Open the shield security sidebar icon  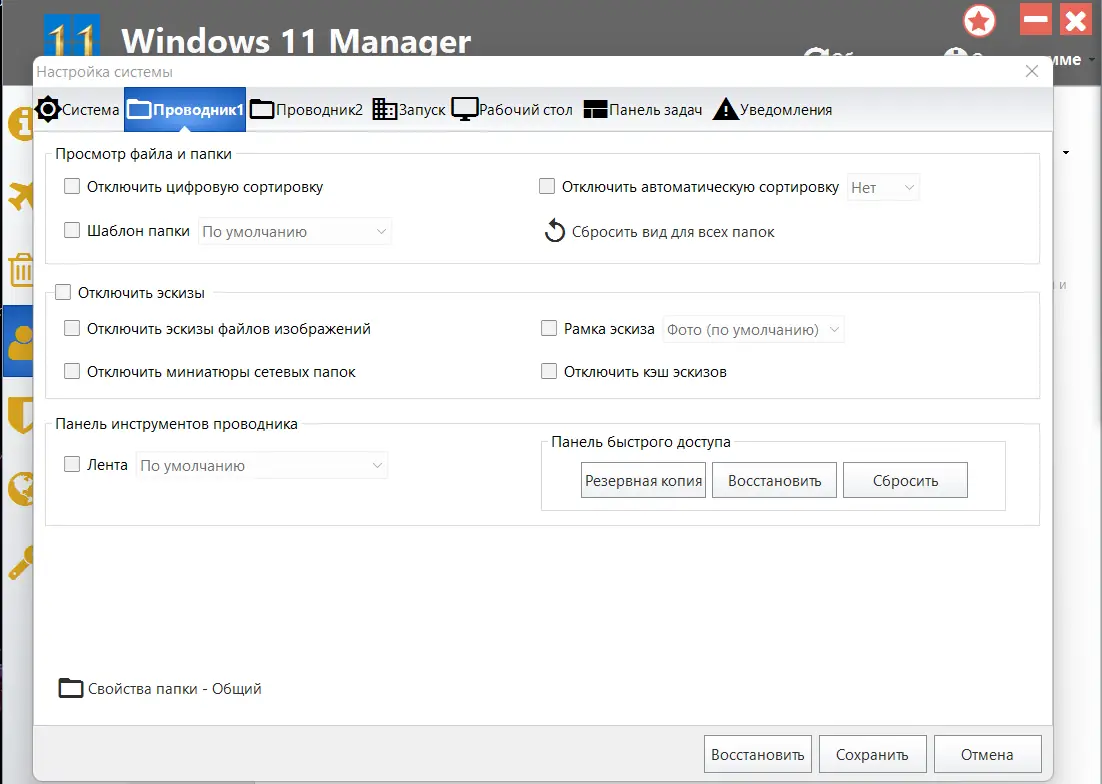pyautogui.click(x=20, y=415)
